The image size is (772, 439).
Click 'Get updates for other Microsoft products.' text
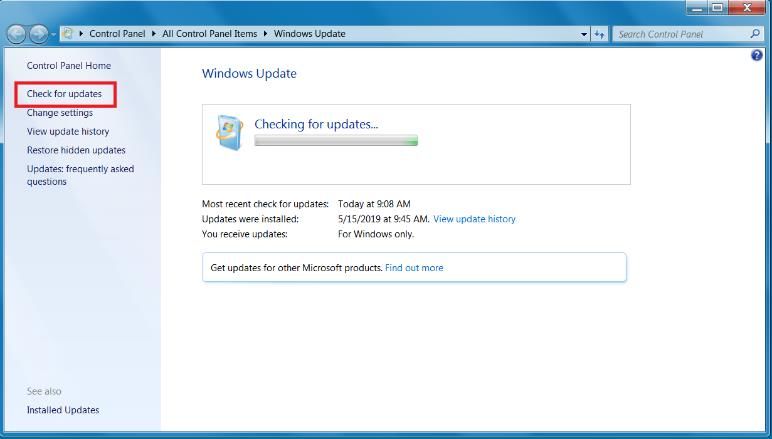coord(296,268)
